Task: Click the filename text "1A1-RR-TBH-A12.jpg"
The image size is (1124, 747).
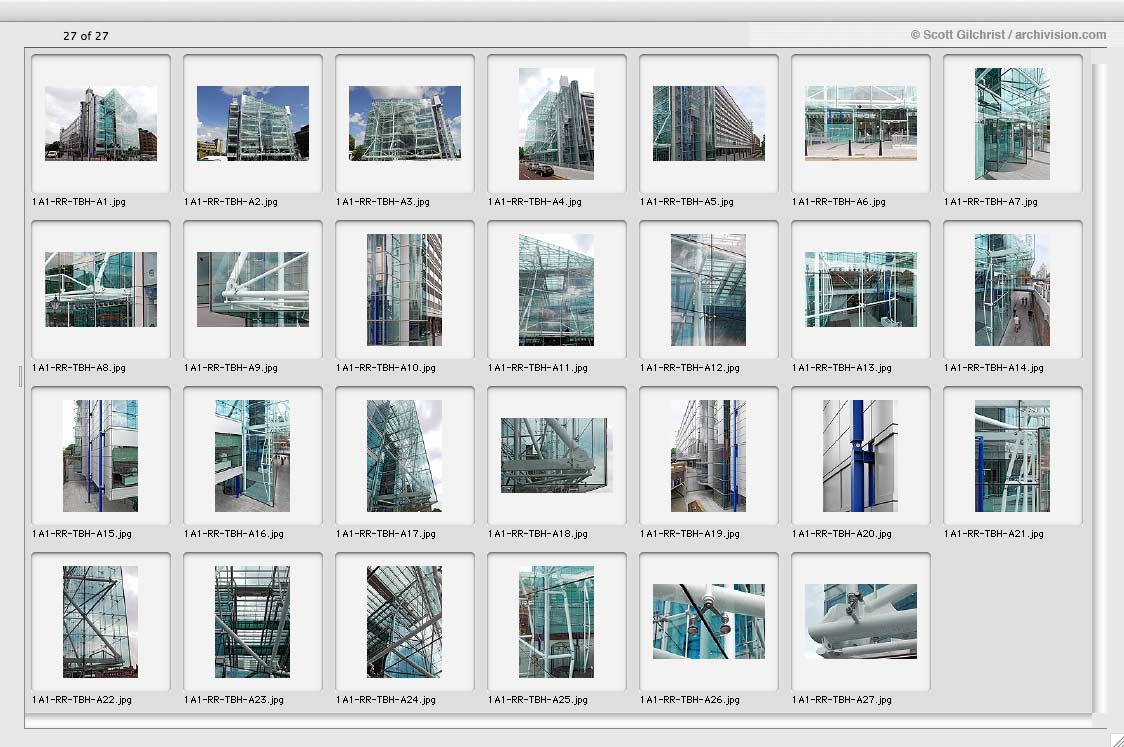Action: [x=690, y=368]
